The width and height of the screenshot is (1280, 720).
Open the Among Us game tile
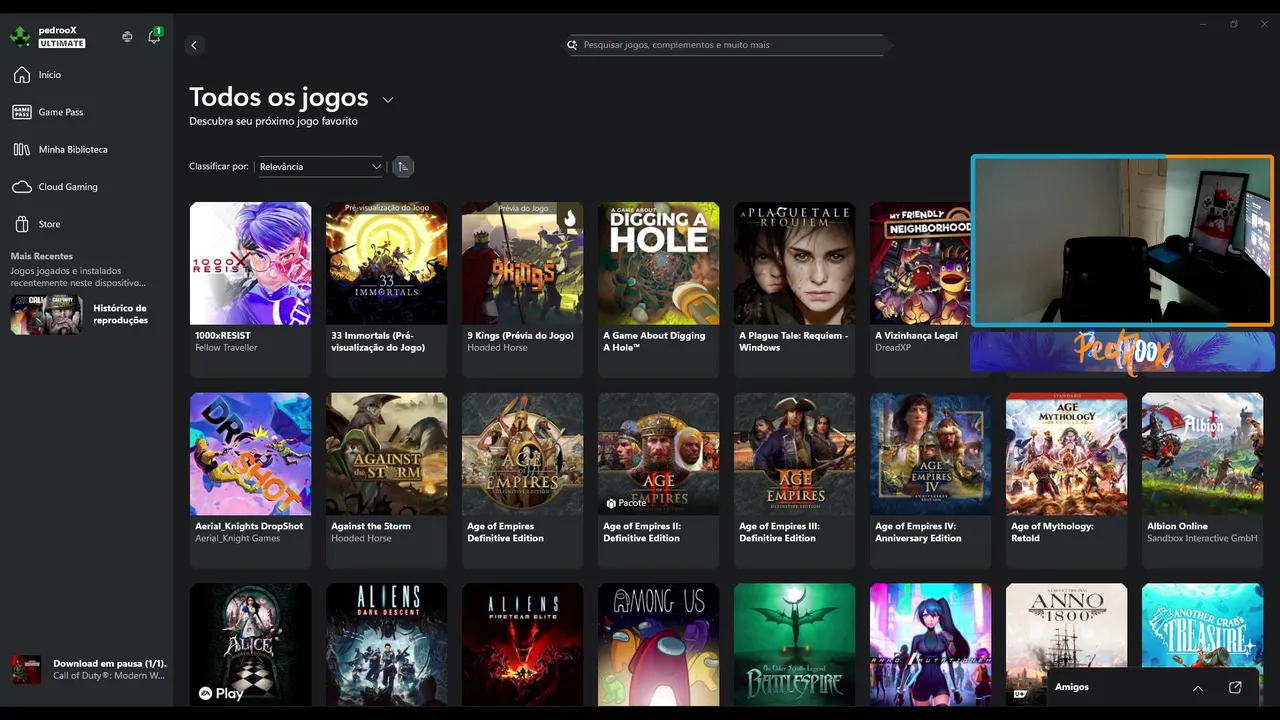[x=658, y=645]
